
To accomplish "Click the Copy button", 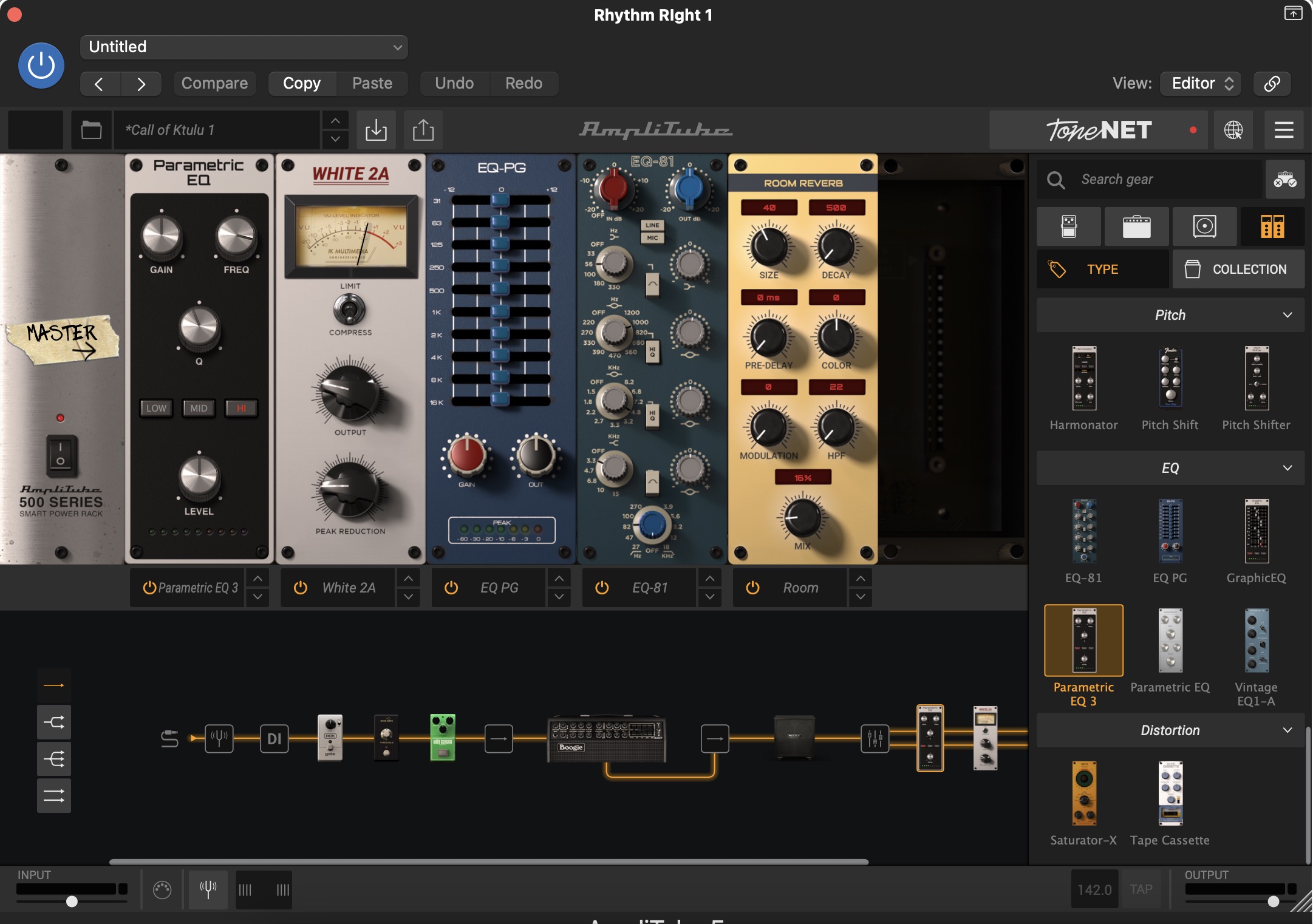I will click(302, 83).
